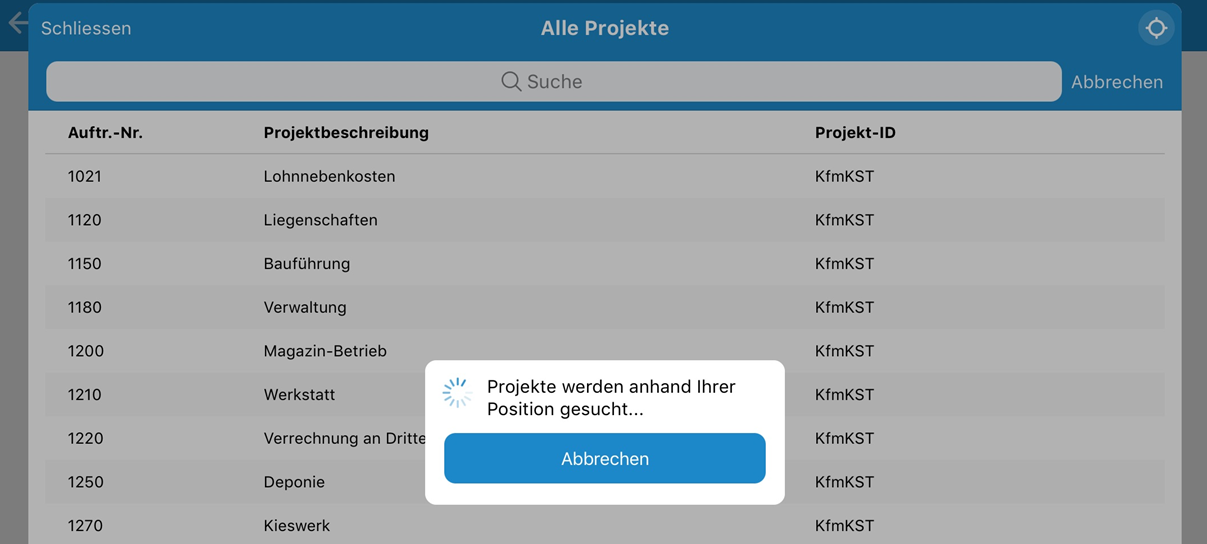Viewport: 1207px width, 544px height.
Task: Click the back arrow icon
Action: click(17, 23)
